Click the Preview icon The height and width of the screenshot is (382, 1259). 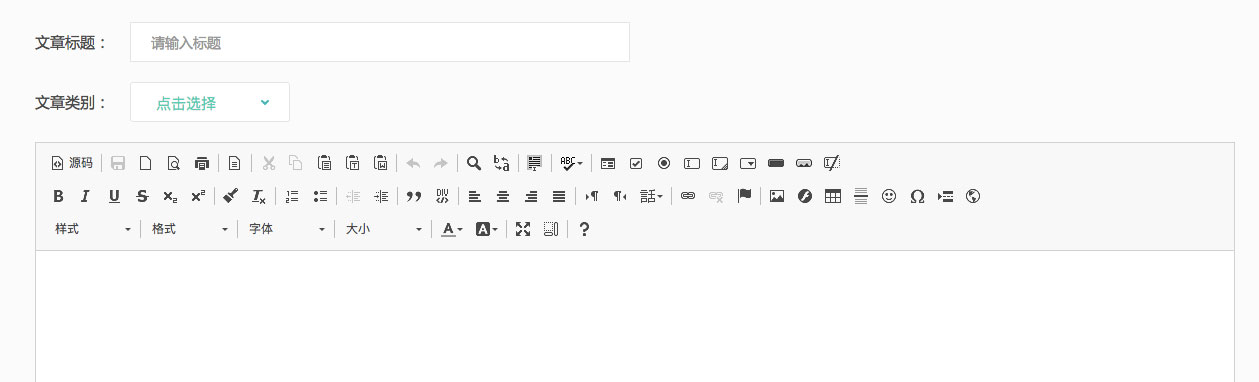pos(173,163)
